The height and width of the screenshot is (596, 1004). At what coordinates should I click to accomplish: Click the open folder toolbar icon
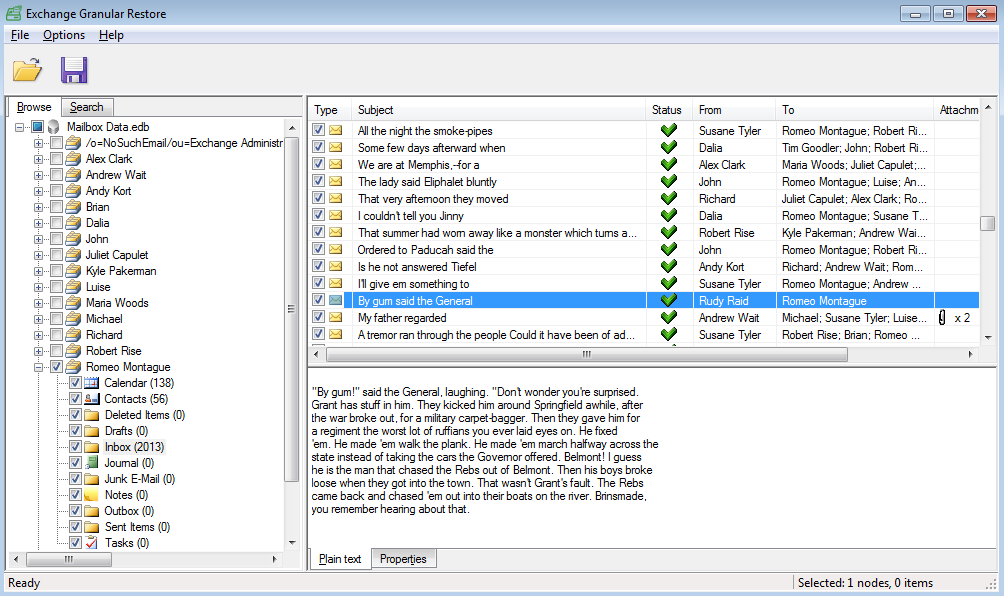[27, 70]
